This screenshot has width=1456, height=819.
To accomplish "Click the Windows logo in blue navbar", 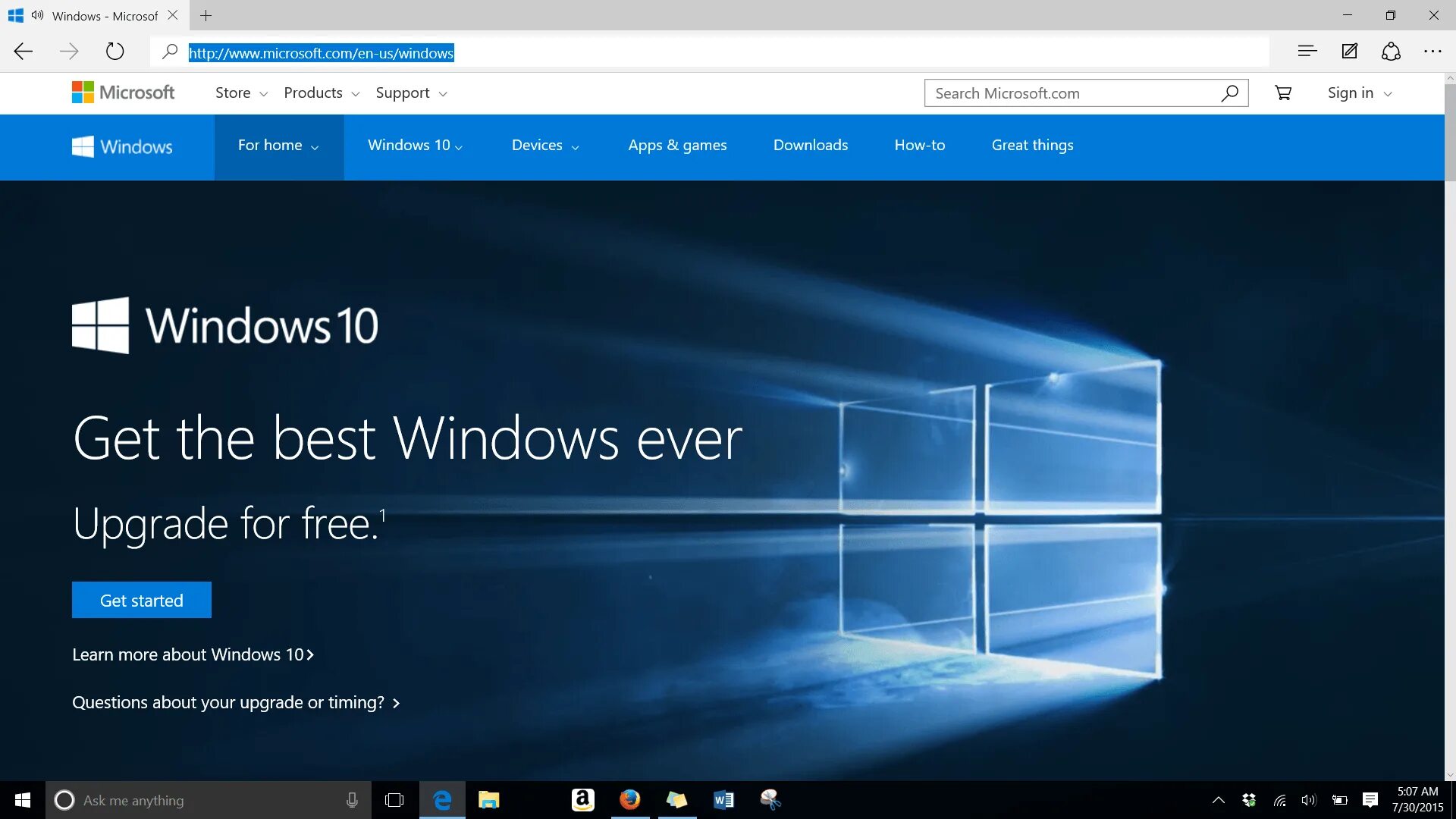I will (x=122, y=146).
